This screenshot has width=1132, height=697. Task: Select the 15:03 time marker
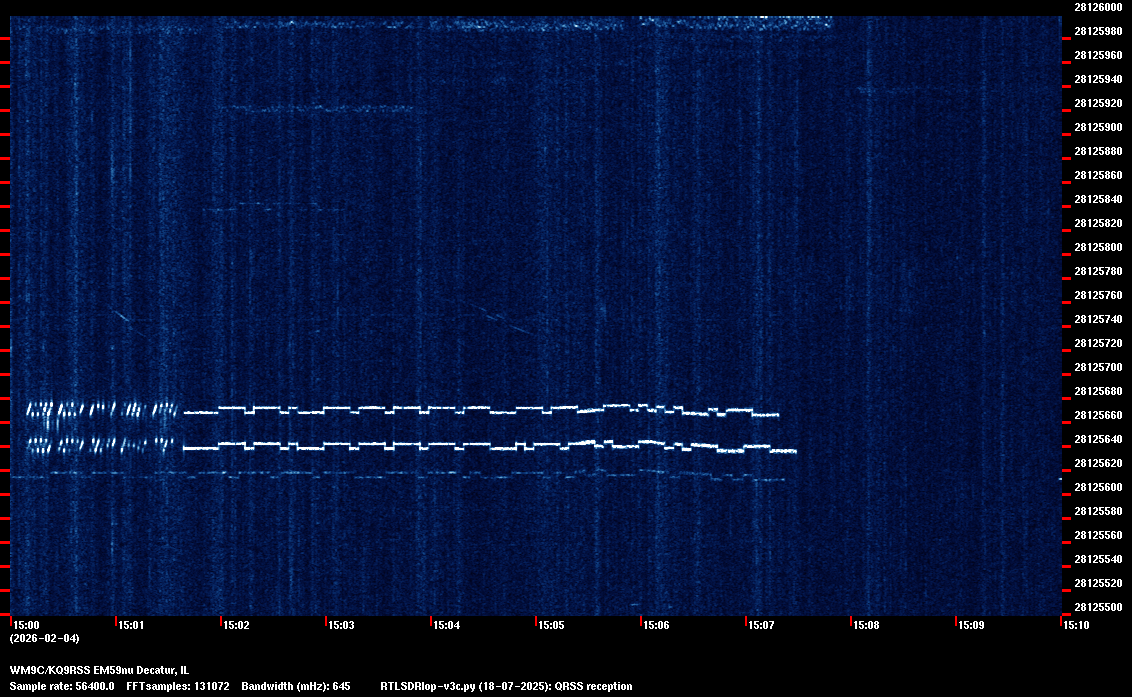pos(343,626)
